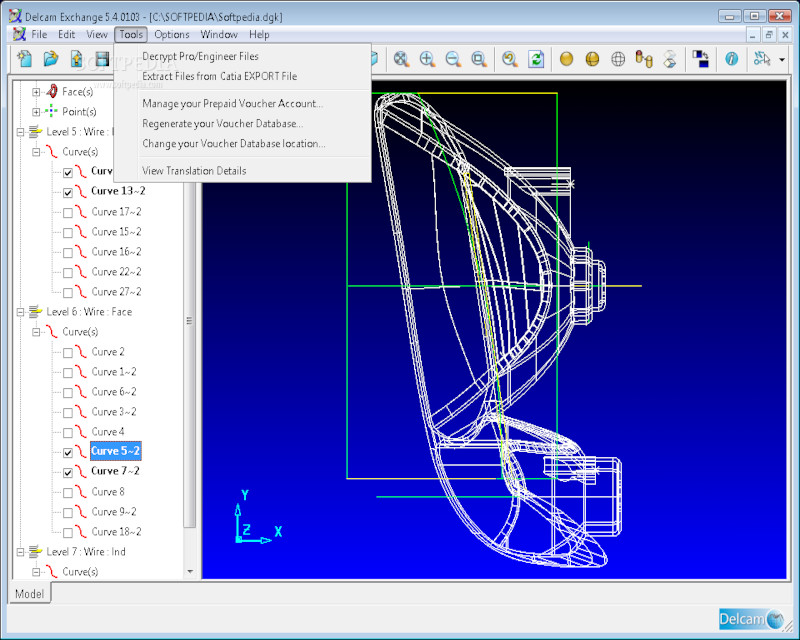The height and width of the screenshot is (640, 800).
Task: Check the Curve 15~2 checkbox
Action: 68,233
